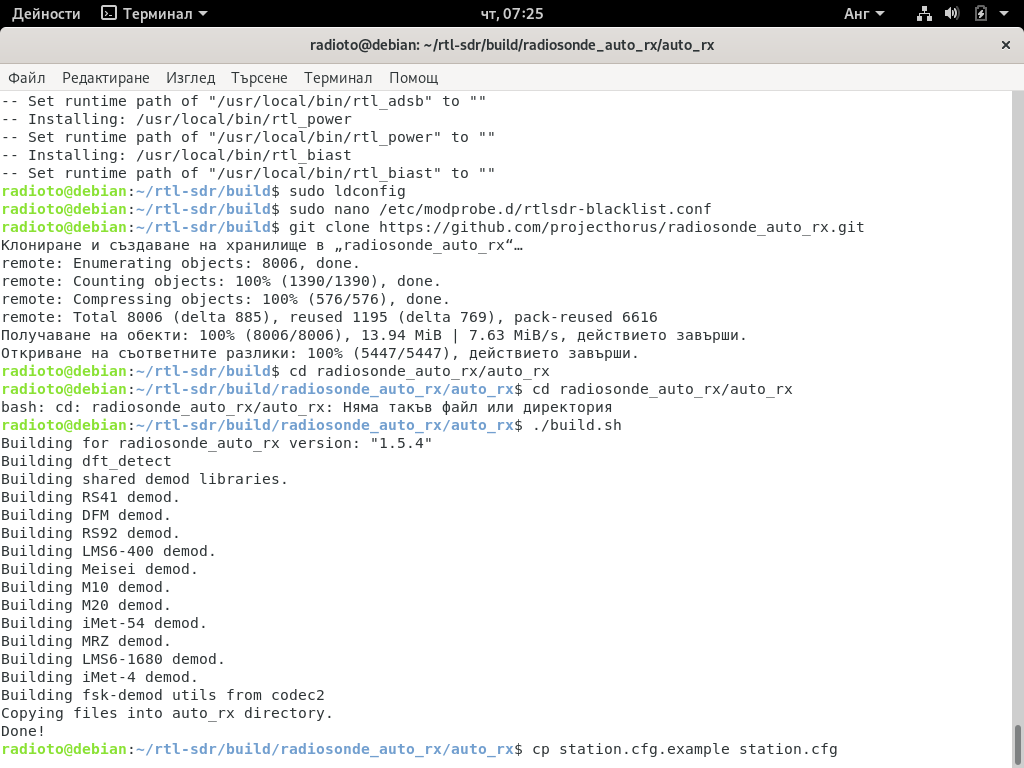The image size is (1024, 768).
Task: Click 'Building LMS6-1680 demod.' line
Action: tap(112, 660)
